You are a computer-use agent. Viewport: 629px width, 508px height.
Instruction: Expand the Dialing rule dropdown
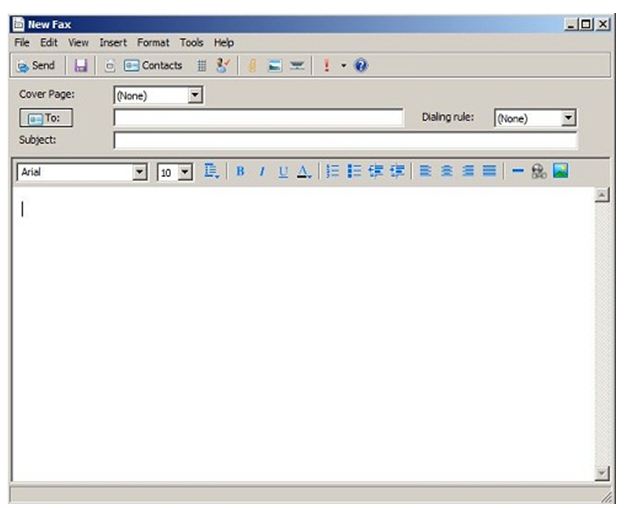point(568,118)
